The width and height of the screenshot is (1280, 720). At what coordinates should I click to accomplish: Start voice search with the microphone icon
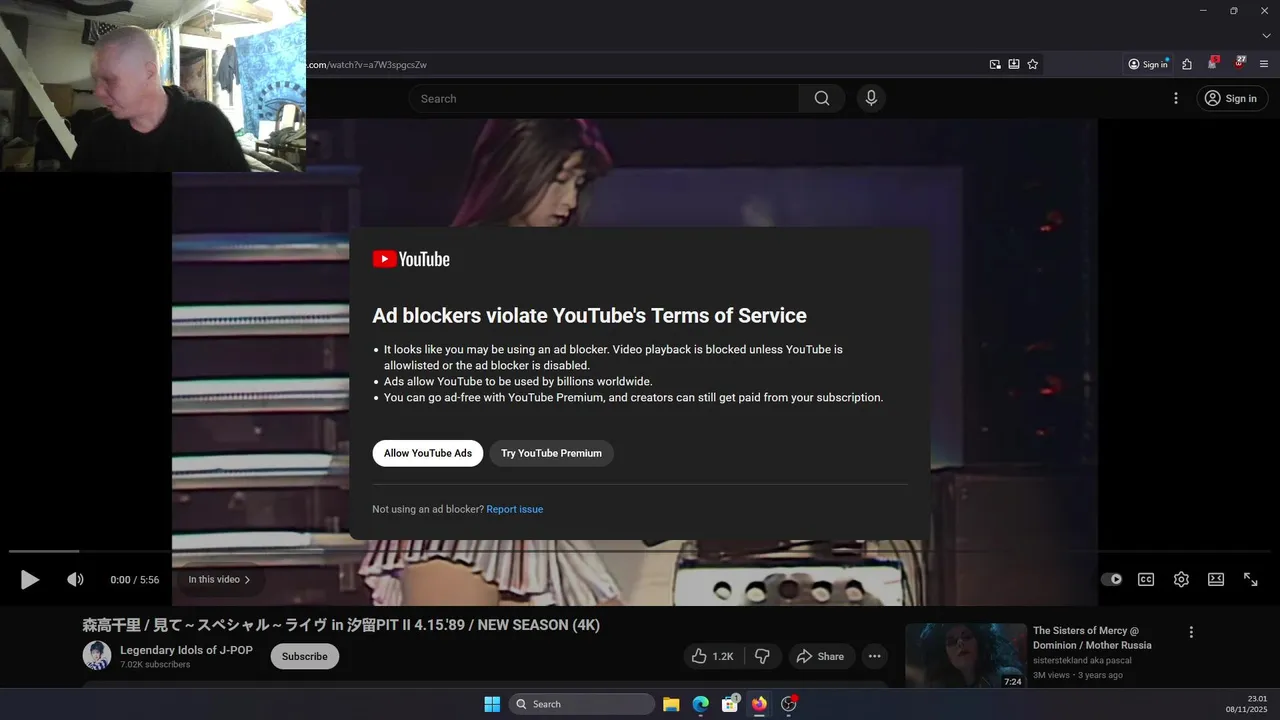pyautogui.click(x=871, y=98)
